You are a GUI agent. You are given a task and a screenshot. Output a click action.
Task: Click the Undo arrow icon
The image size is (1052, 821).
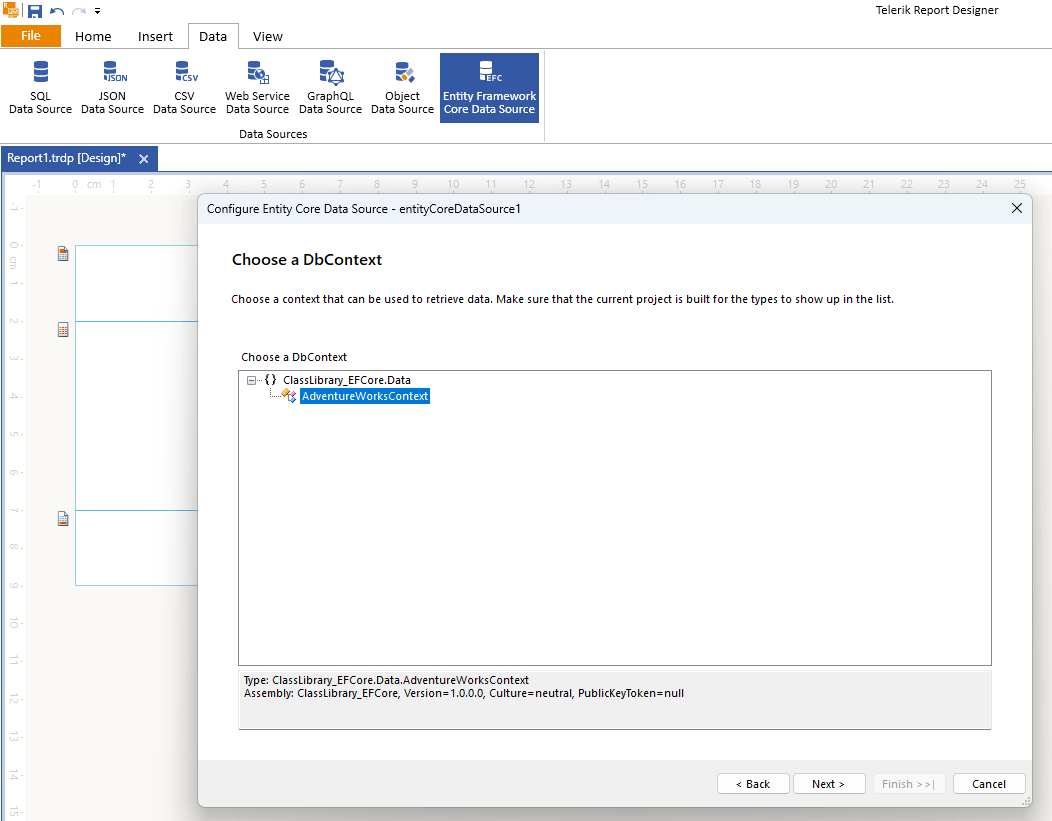point(57,11)
